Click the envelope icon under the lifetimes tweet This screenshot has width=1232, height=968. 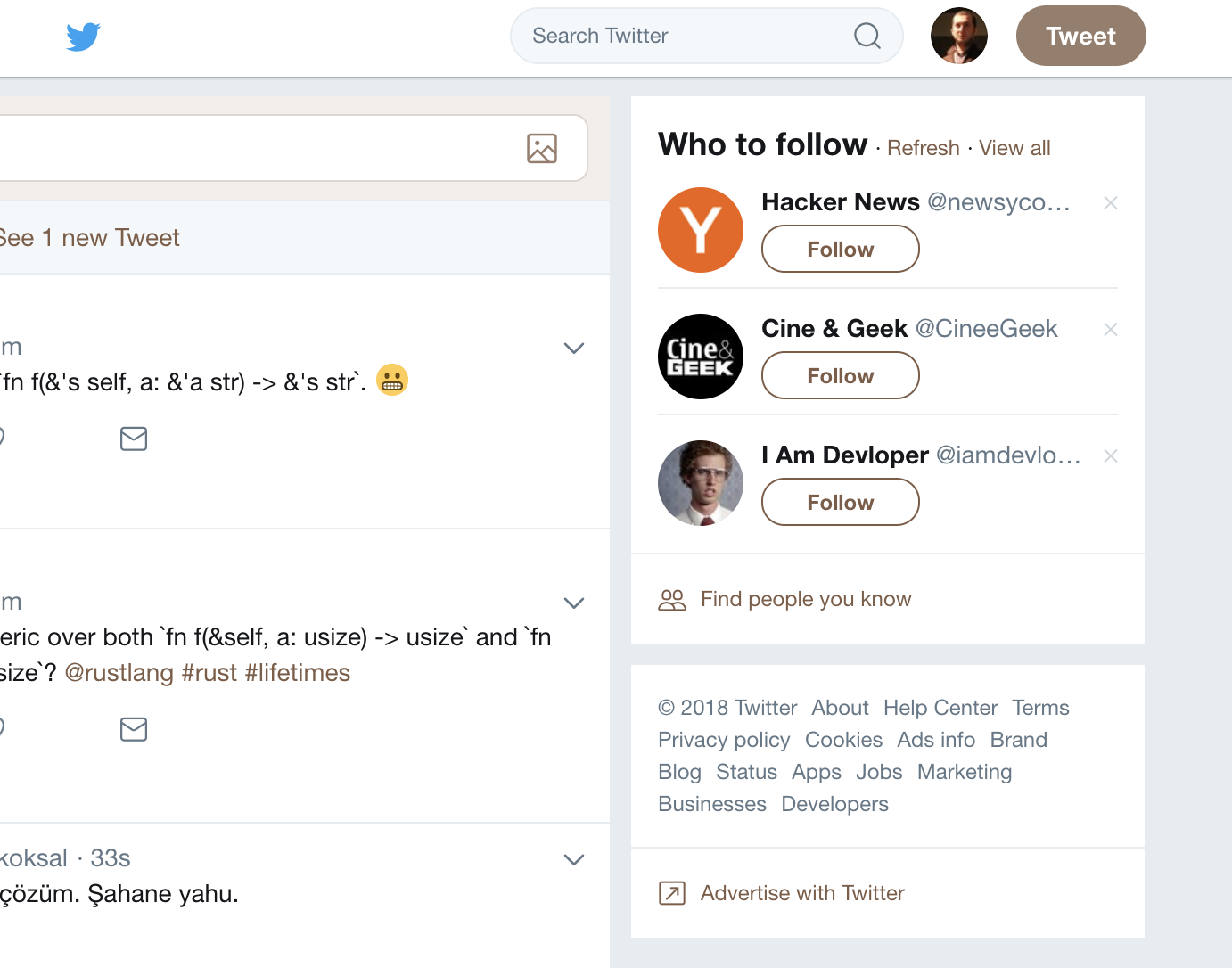coord(134,729)
